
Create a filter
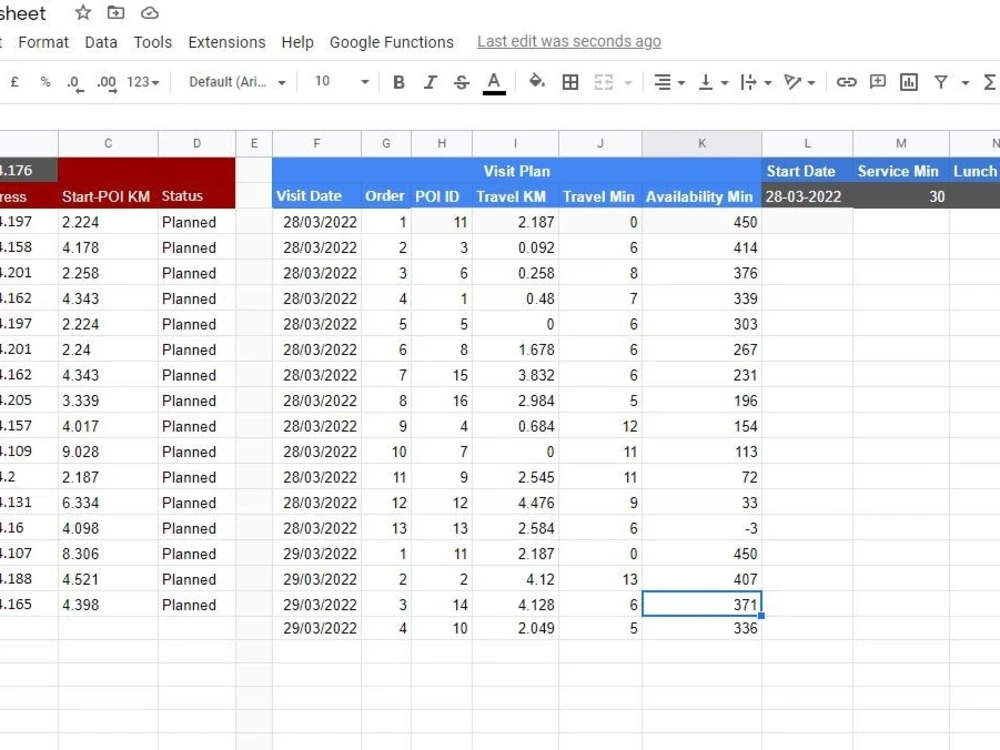[x=941, y=82]
